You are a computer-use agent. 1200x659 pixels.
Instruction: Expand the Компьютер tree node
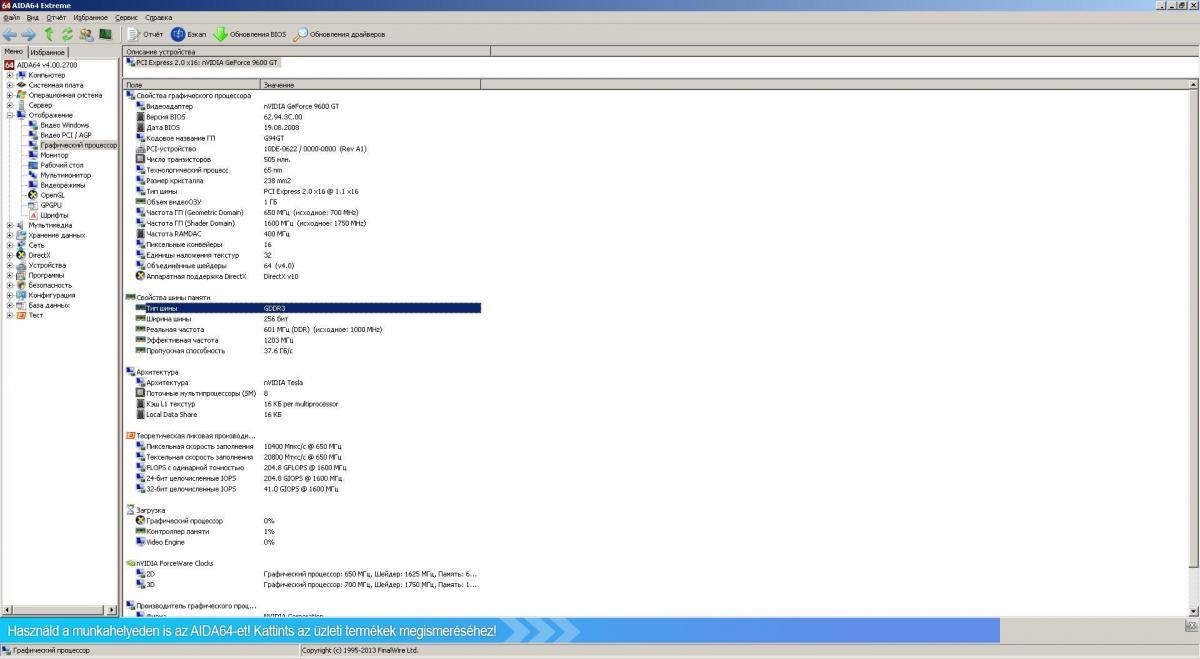coord(10,75)
